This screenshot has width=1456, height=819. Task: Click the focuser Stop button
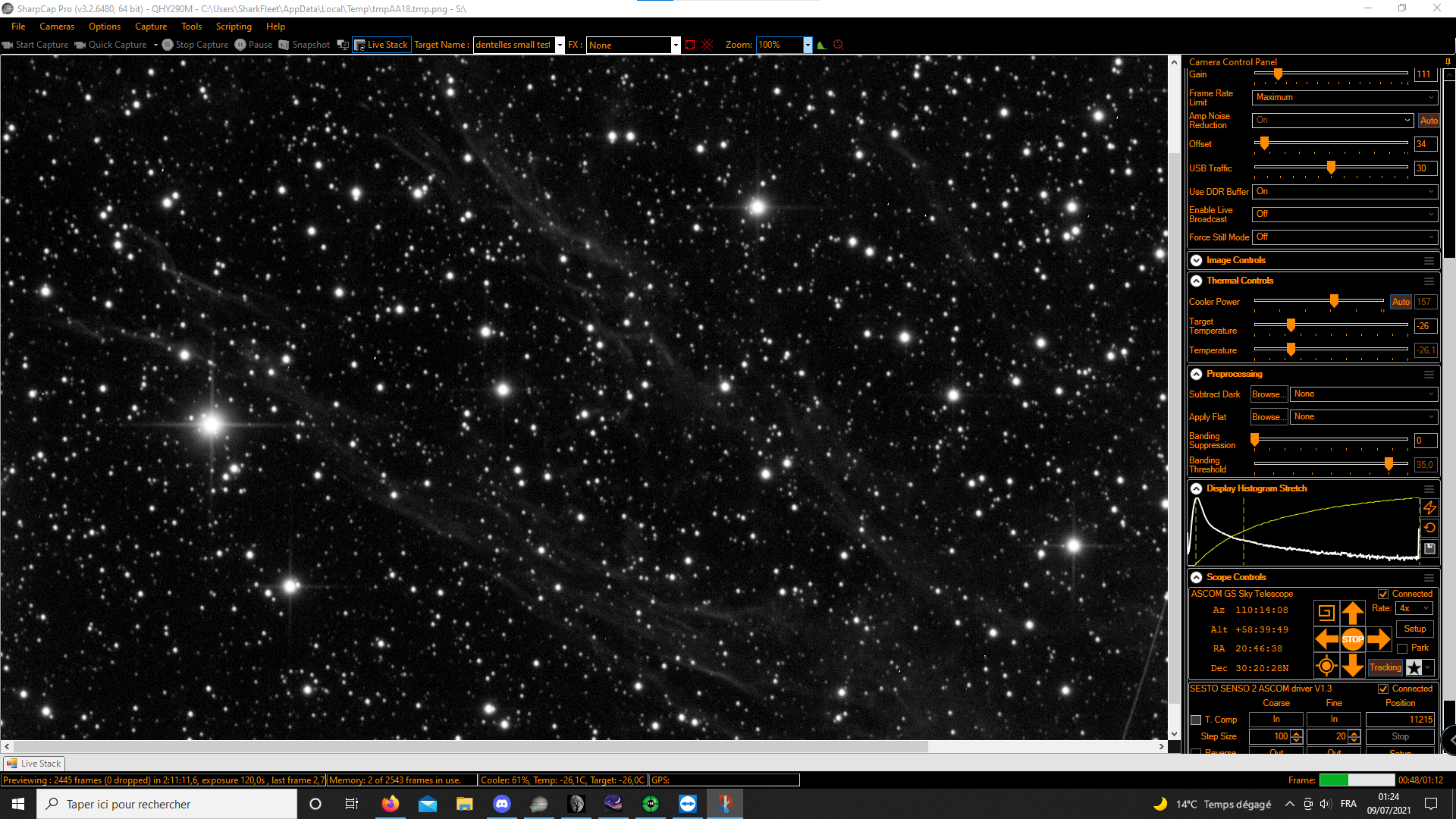[x=1400, y=736]
